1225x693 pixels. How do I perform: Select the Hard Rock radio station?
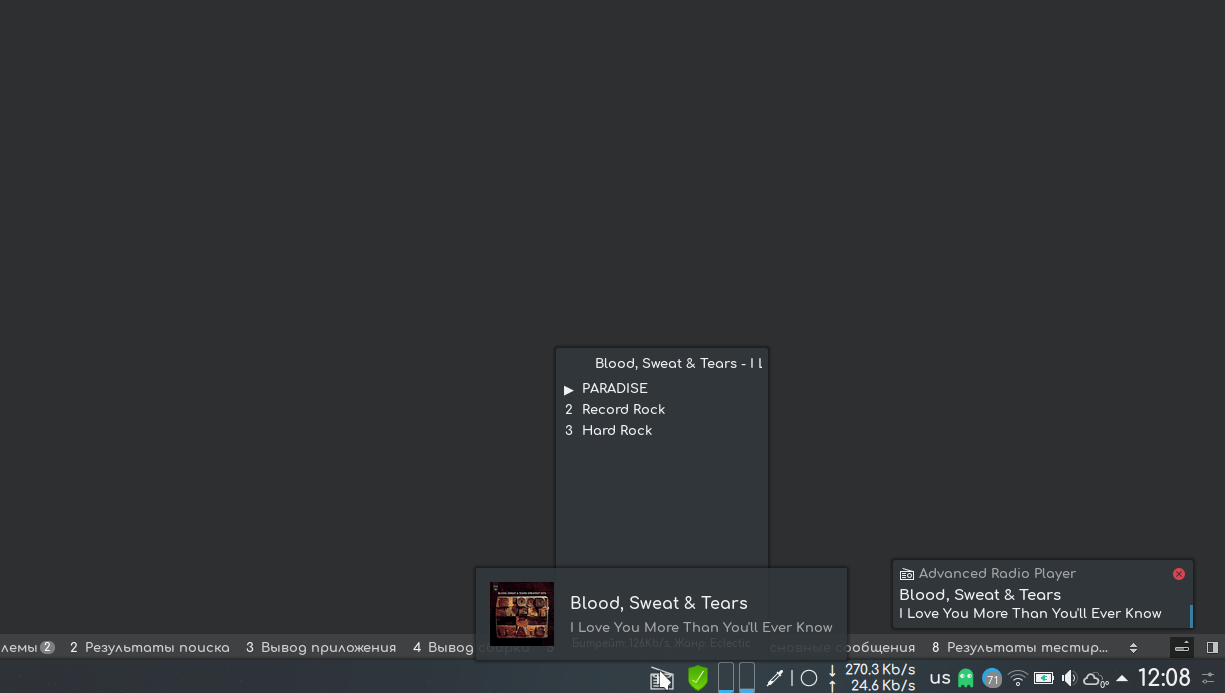(617, 430)
